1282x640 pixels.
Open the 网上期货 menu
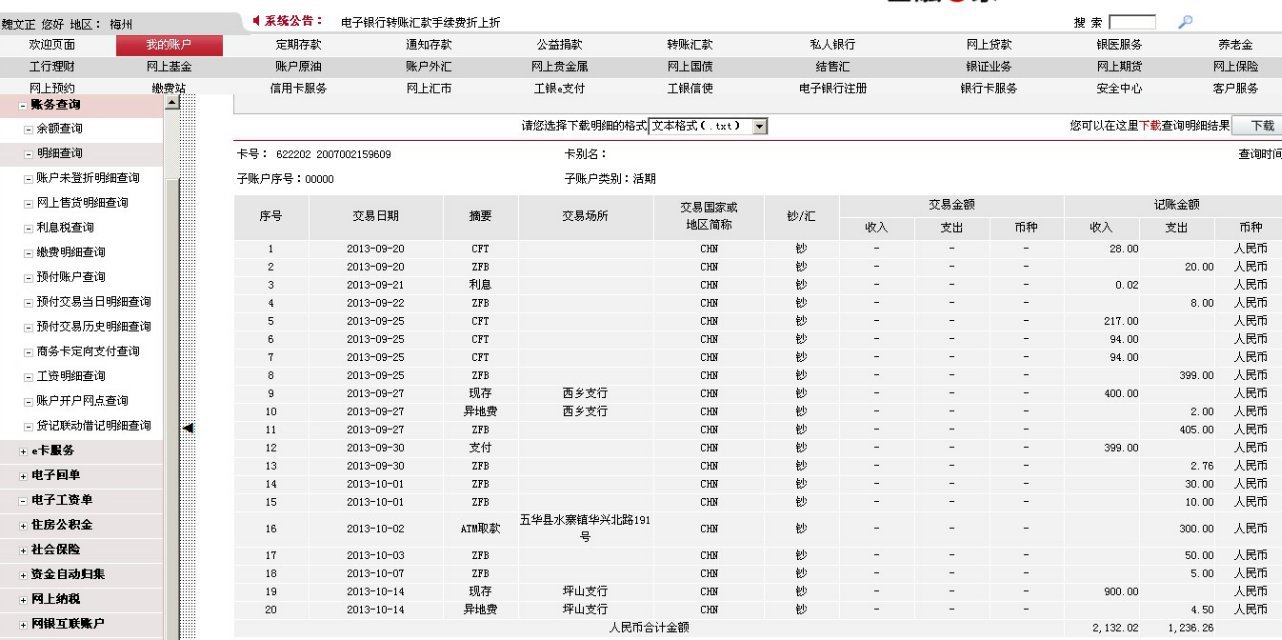1119,67
